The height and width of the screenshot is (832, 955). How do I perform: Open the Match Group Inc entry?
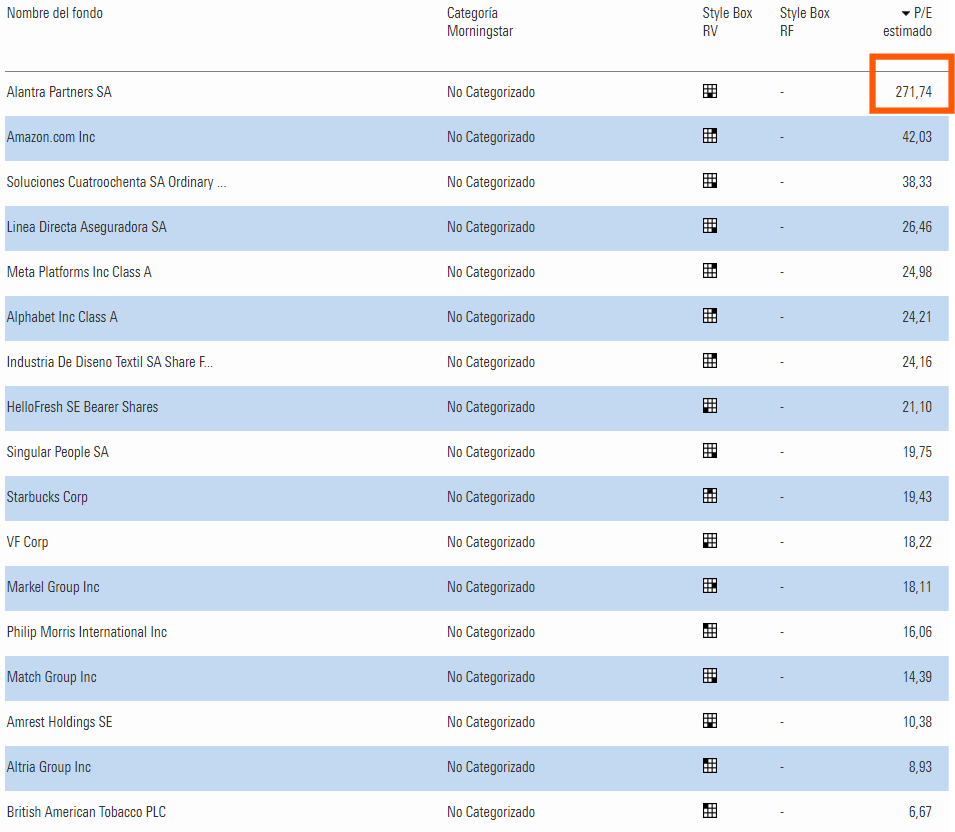52,678
